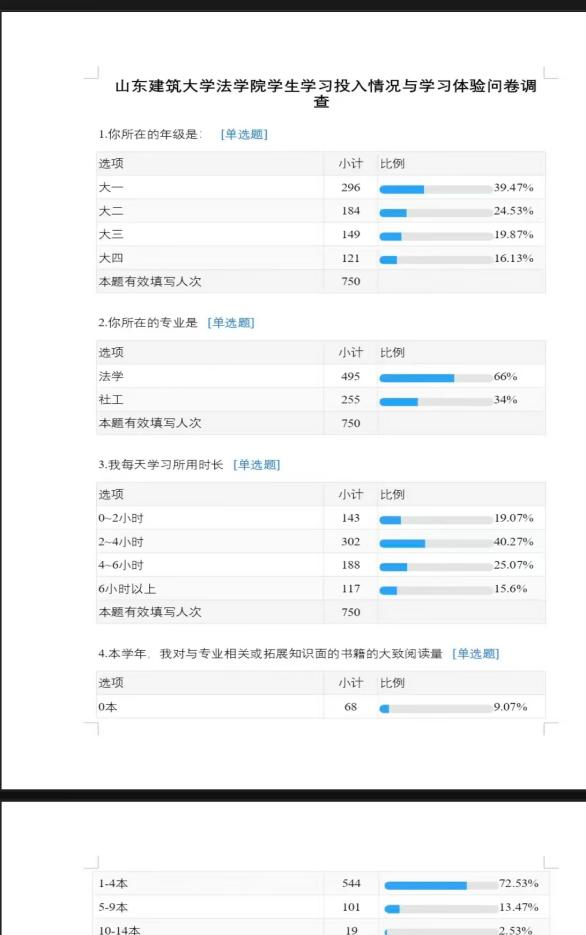
Task: Click the 大一 proportion bar showing 39.47%
Action: click(x=436, y=190)
